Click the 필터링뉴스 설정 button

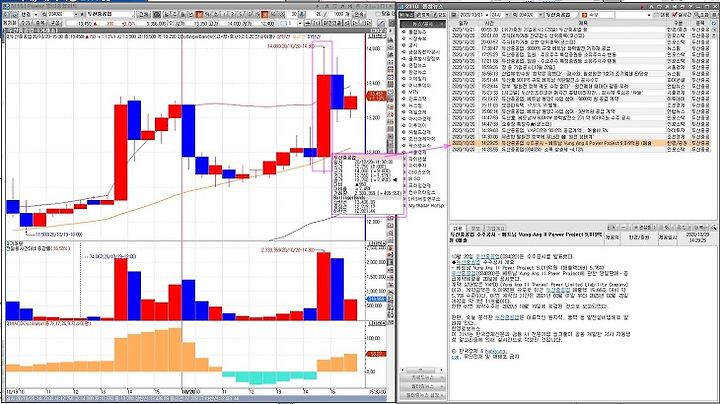pos(422,395)
